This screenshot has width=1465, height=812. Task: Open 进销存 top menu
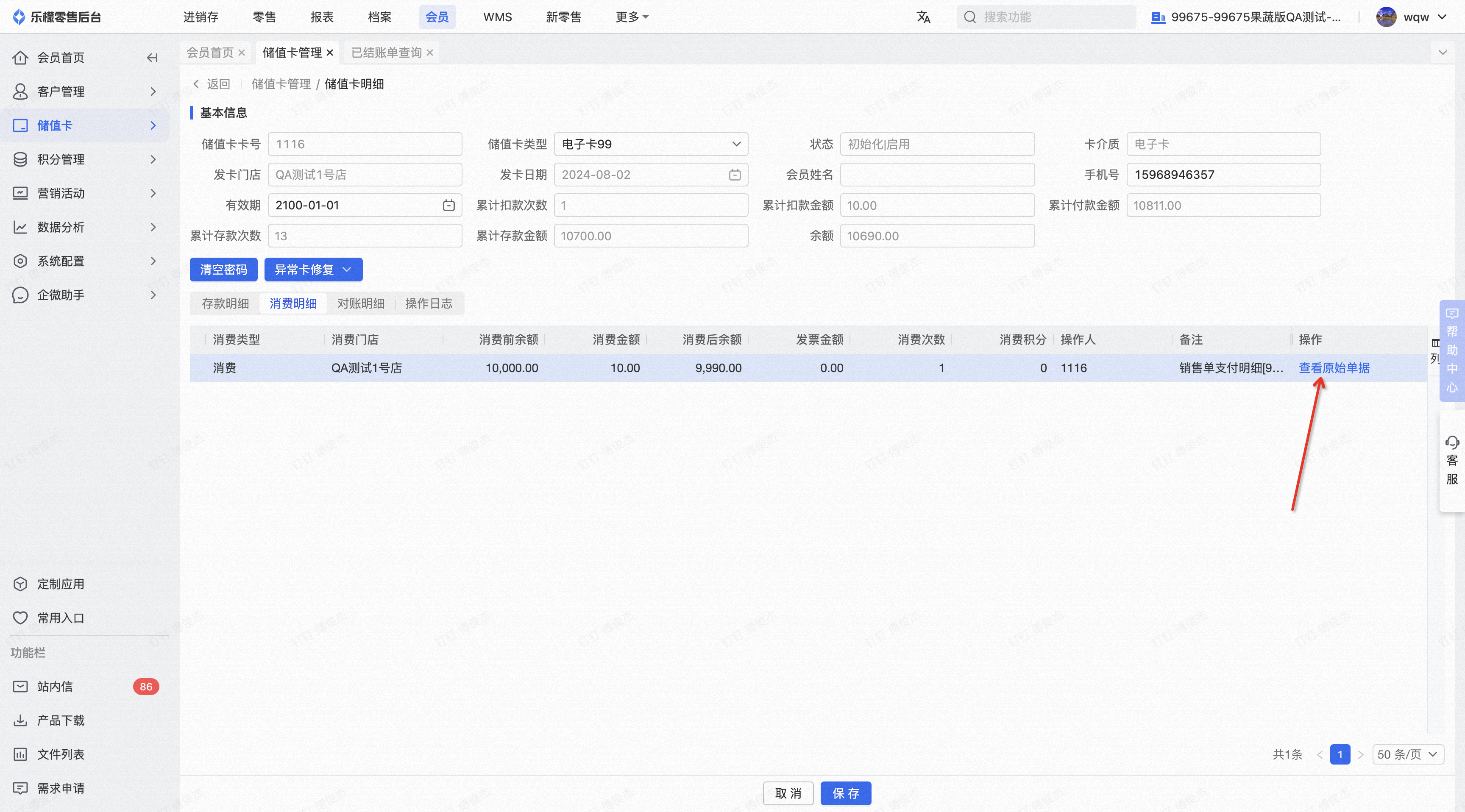pos(201,17)
